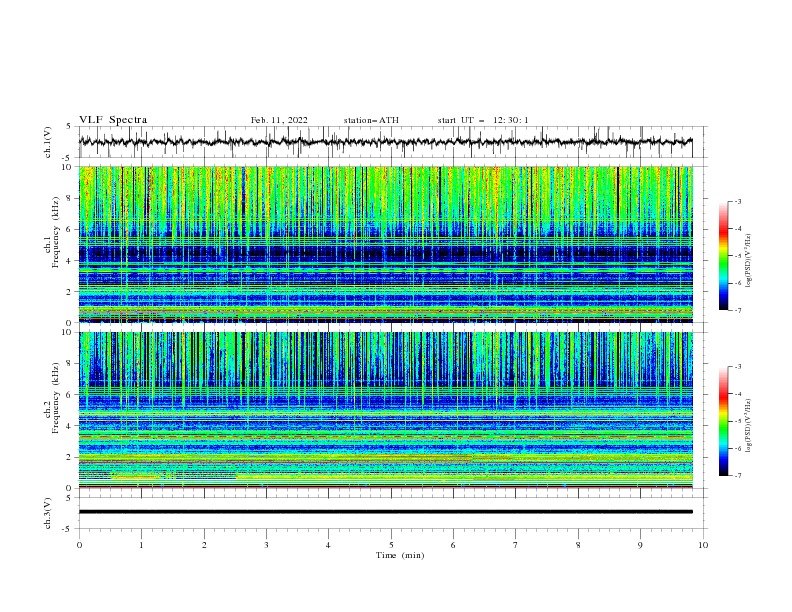Click the '-3' tick of lower colorbar

[x=737, y=367]
